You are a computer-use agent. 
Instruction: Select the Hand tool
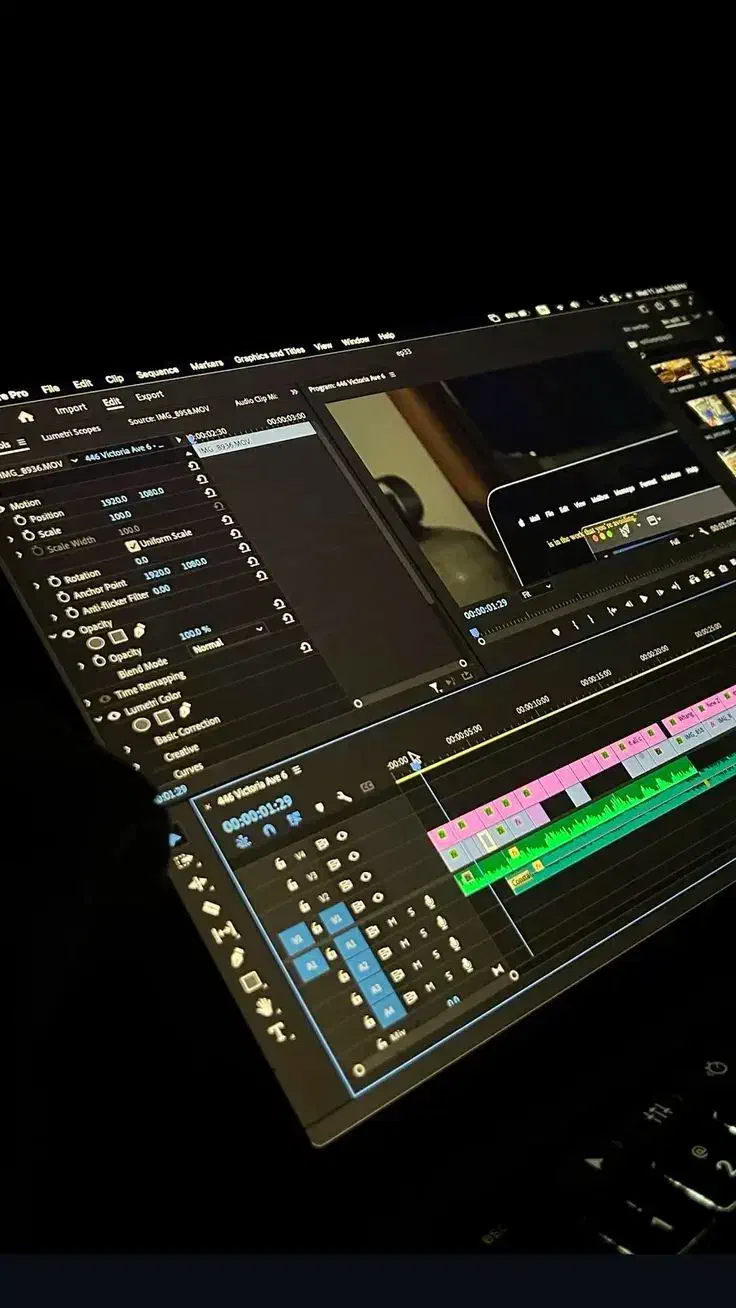(x=264, y=1006)
